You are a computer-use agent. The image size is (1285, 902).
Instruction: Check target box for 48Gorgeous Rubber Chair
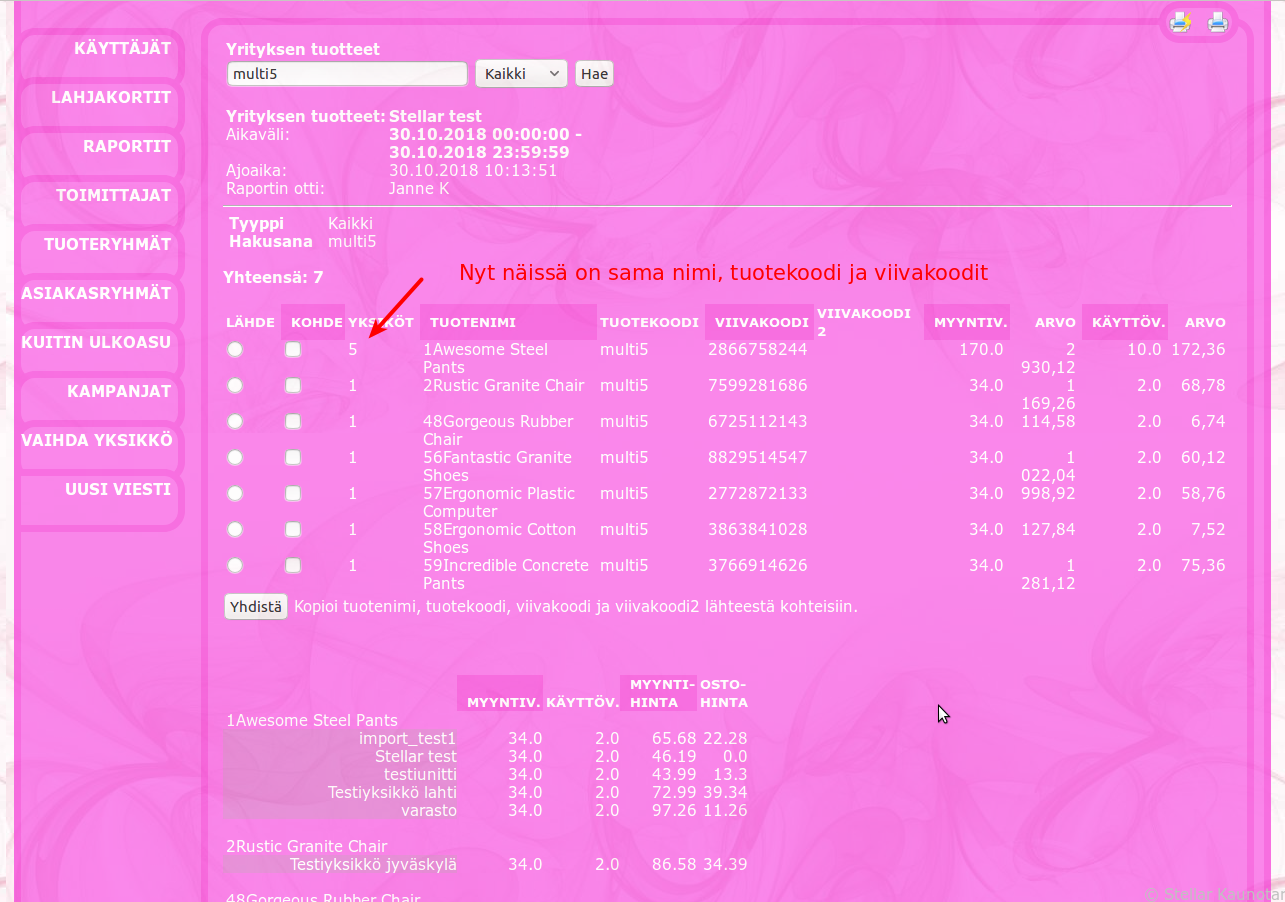pyautogui.click(x=293, y=422)
